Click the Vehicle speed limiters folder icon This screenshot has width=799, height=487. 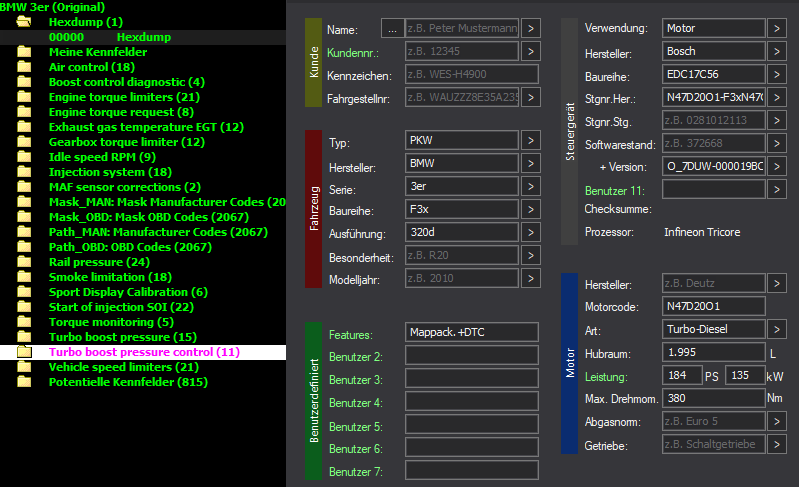click(24, 367)
